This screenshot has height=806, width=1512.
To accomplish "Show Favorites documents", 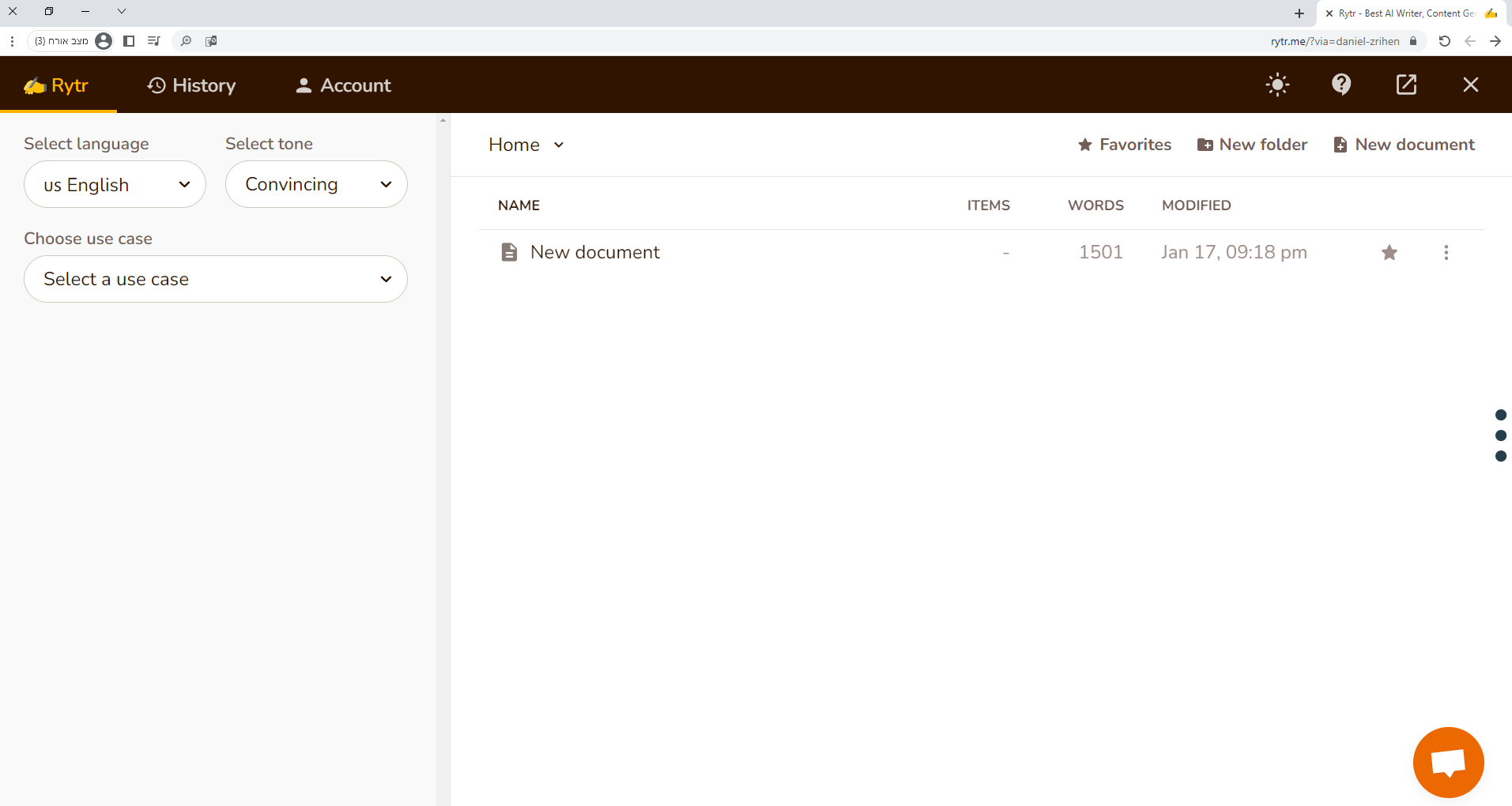I will point(1125,145).
